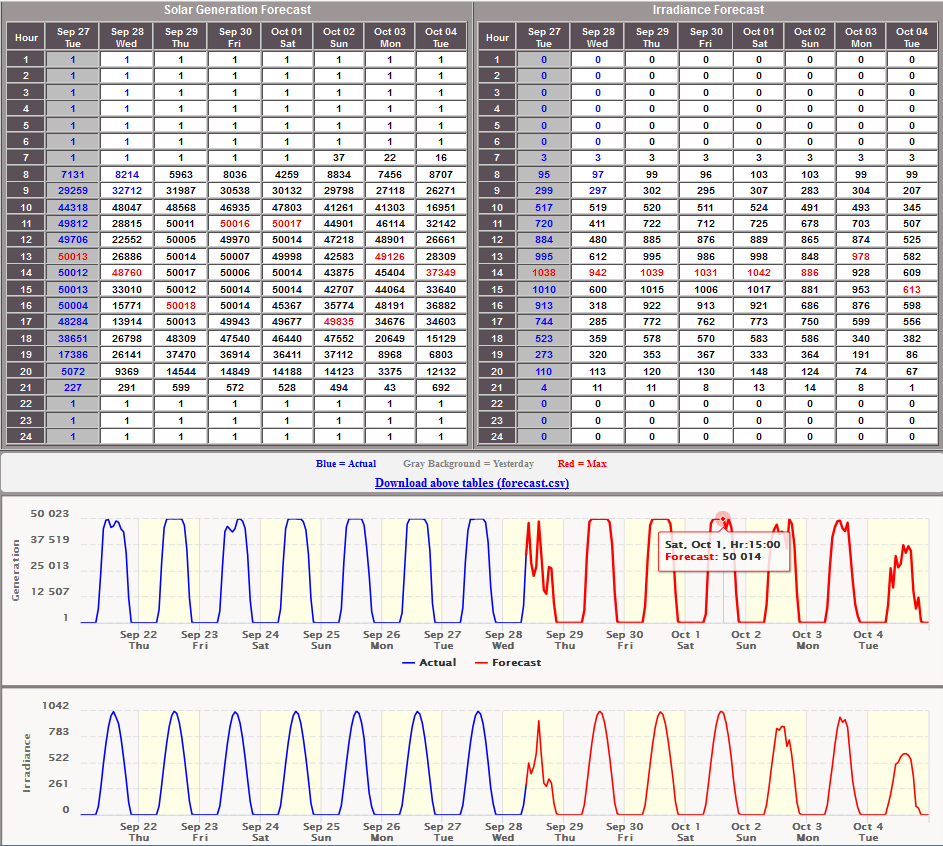Click the Irradiance Forecast title bar

[x=708, y=10]
